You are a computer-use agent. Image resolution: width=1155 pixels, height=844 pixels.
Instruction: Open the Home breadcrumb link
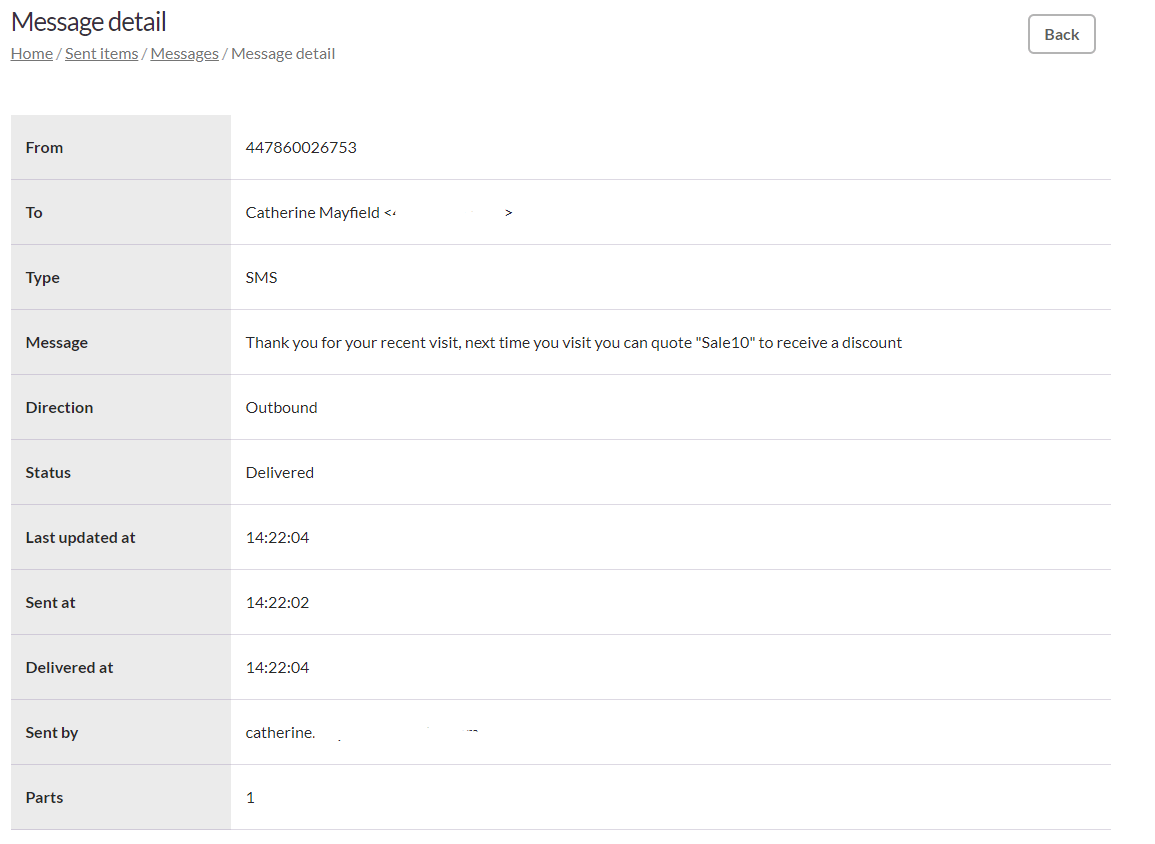(x=30, y=53)
